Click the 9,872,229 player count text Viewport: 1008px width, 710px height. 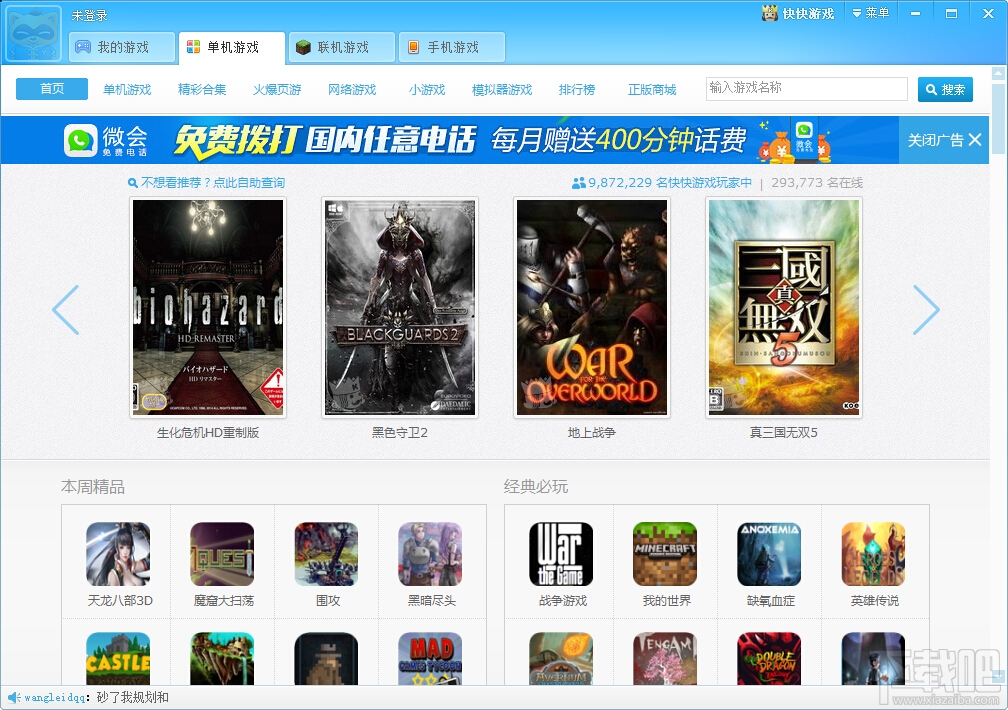(x=662, y=183)
